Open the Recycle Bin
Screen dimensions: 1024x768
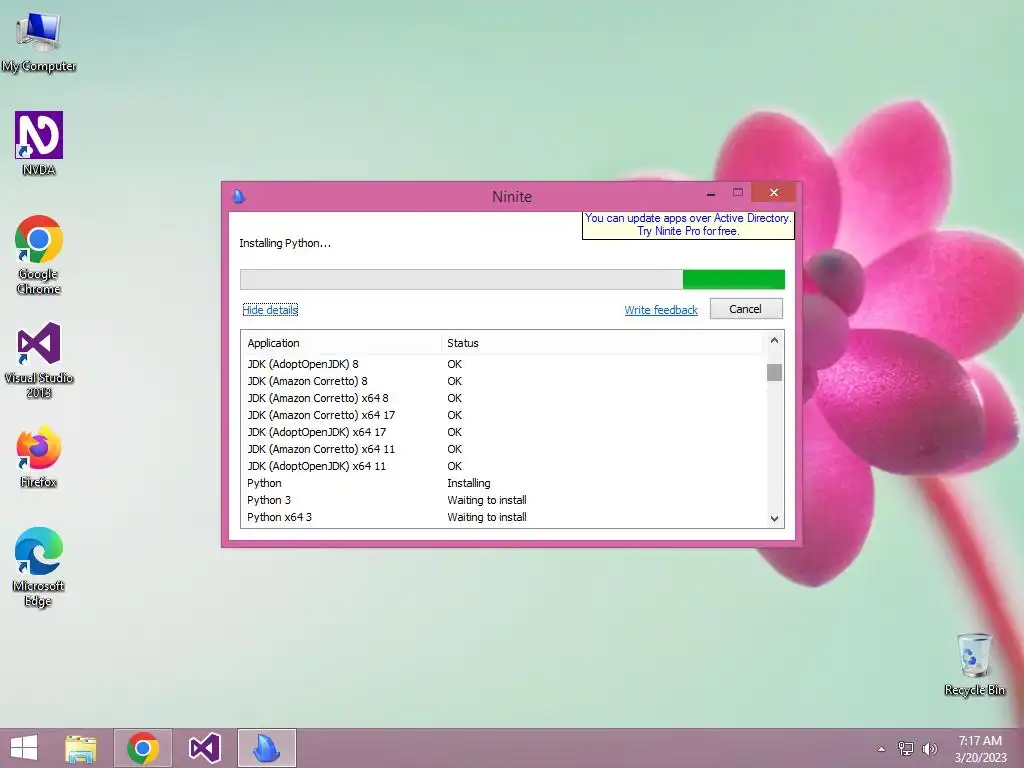pos(974,664)
